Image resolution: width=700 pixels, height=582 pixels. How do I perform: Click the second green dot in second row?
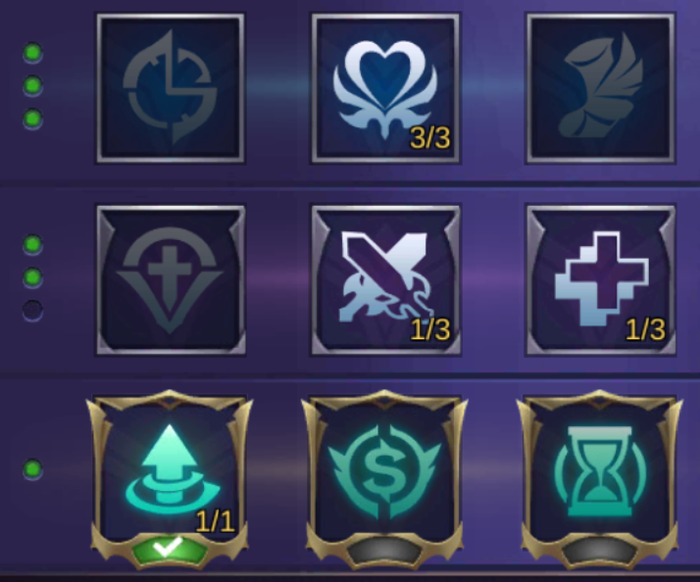coord(33,277)
